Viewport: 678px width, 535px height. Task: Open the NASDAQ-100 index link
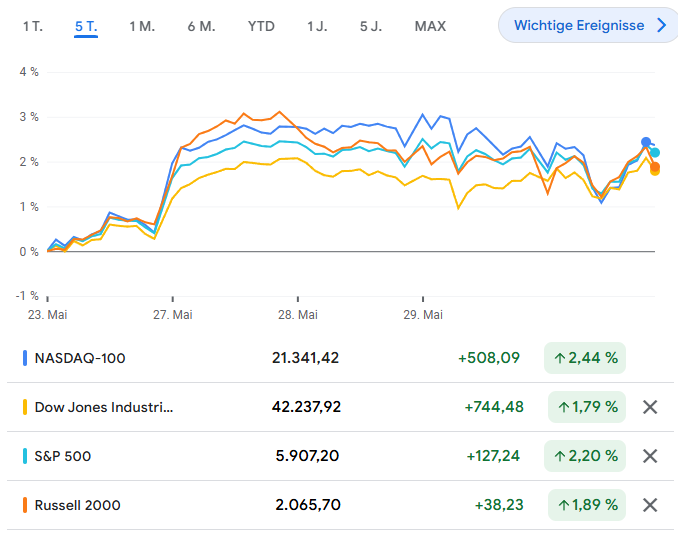[x=80, y=358]
